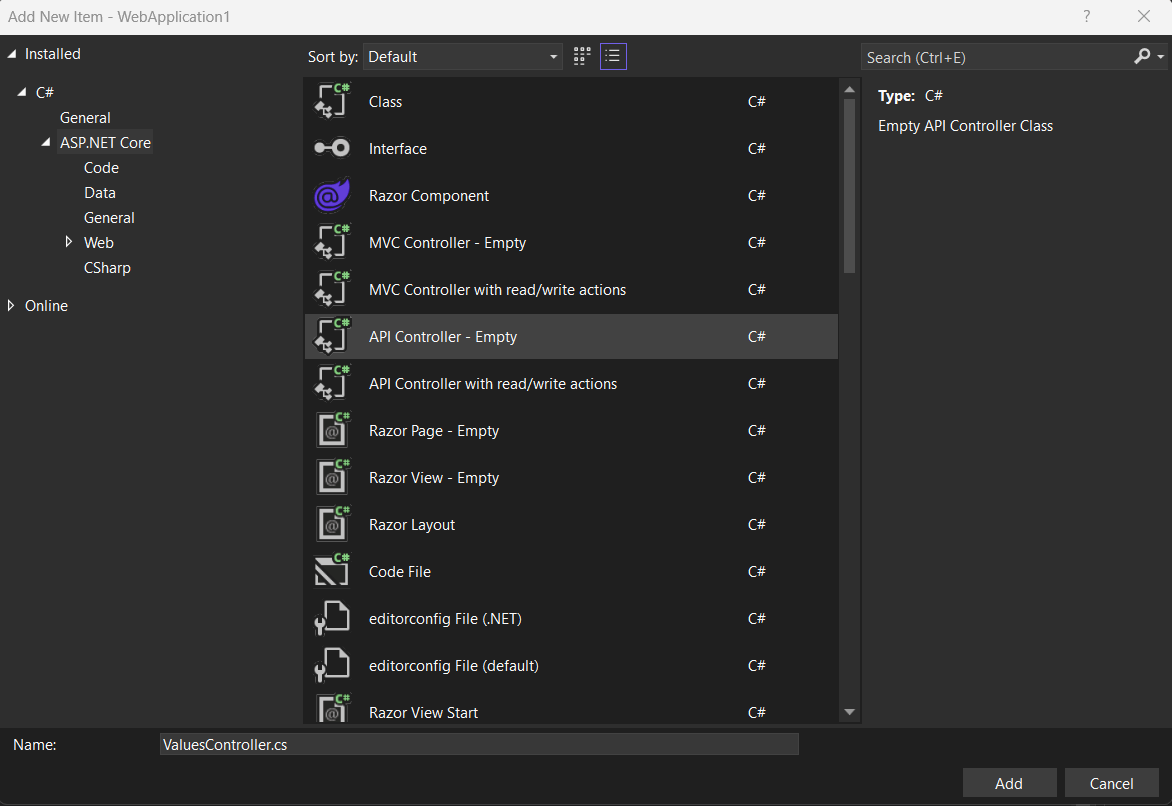
Task: Click the Razor Page - Empty icon
Action: (x=332, y=430)
